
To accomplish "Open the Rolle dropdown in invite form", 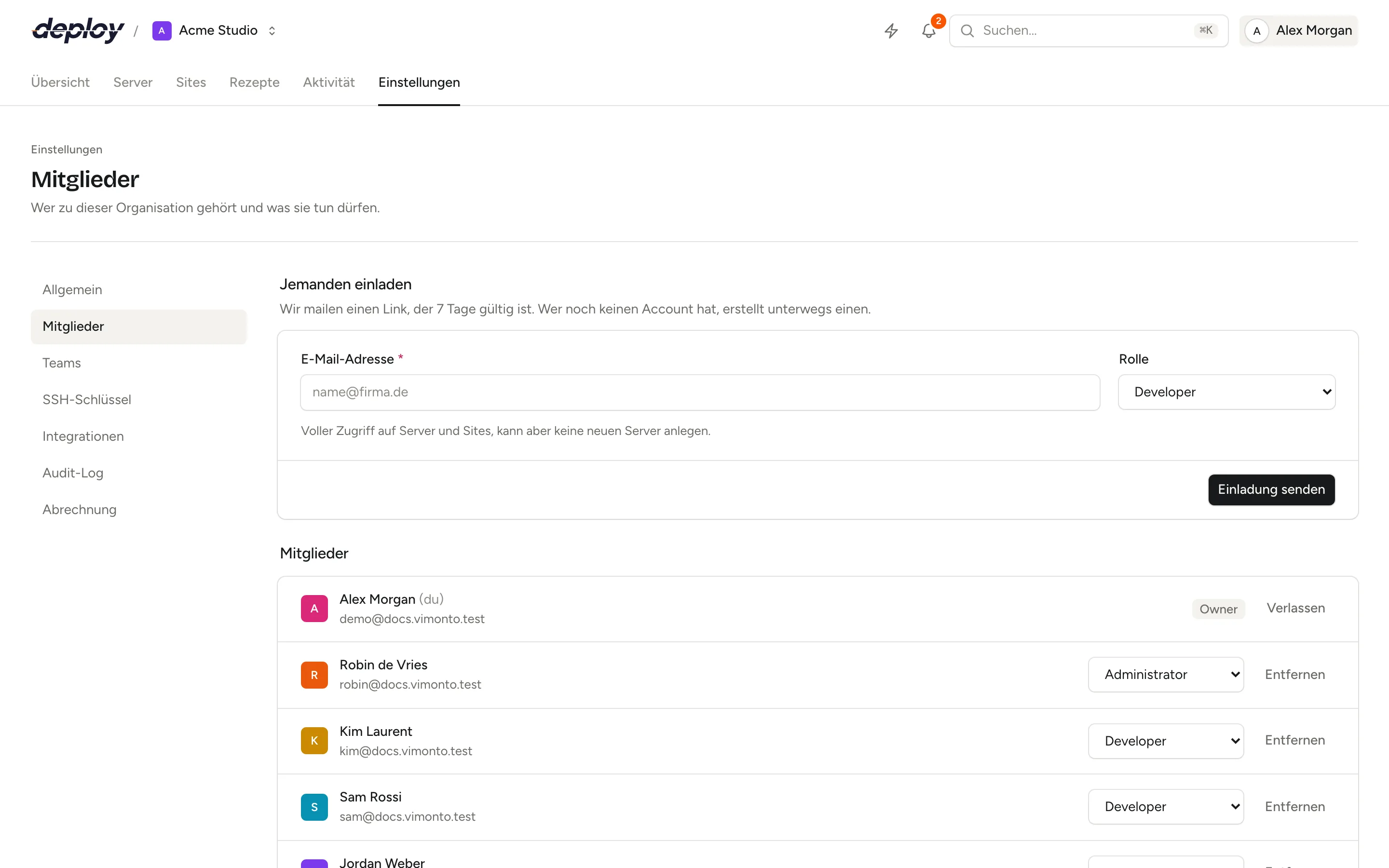I will (1226, 392).
